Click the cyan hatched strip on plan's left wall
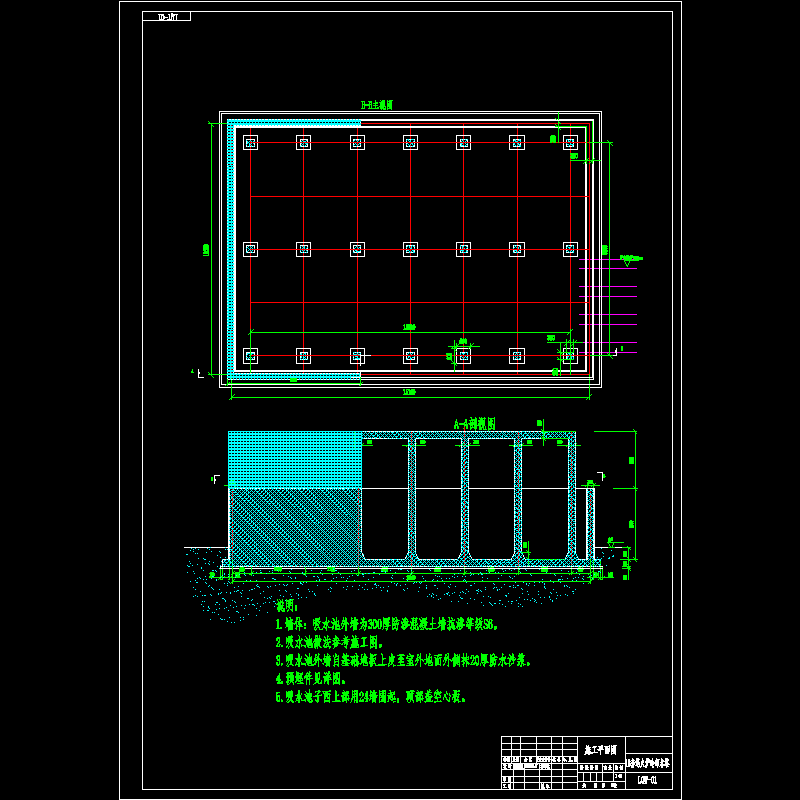The image size is (800, 800). 231,250
